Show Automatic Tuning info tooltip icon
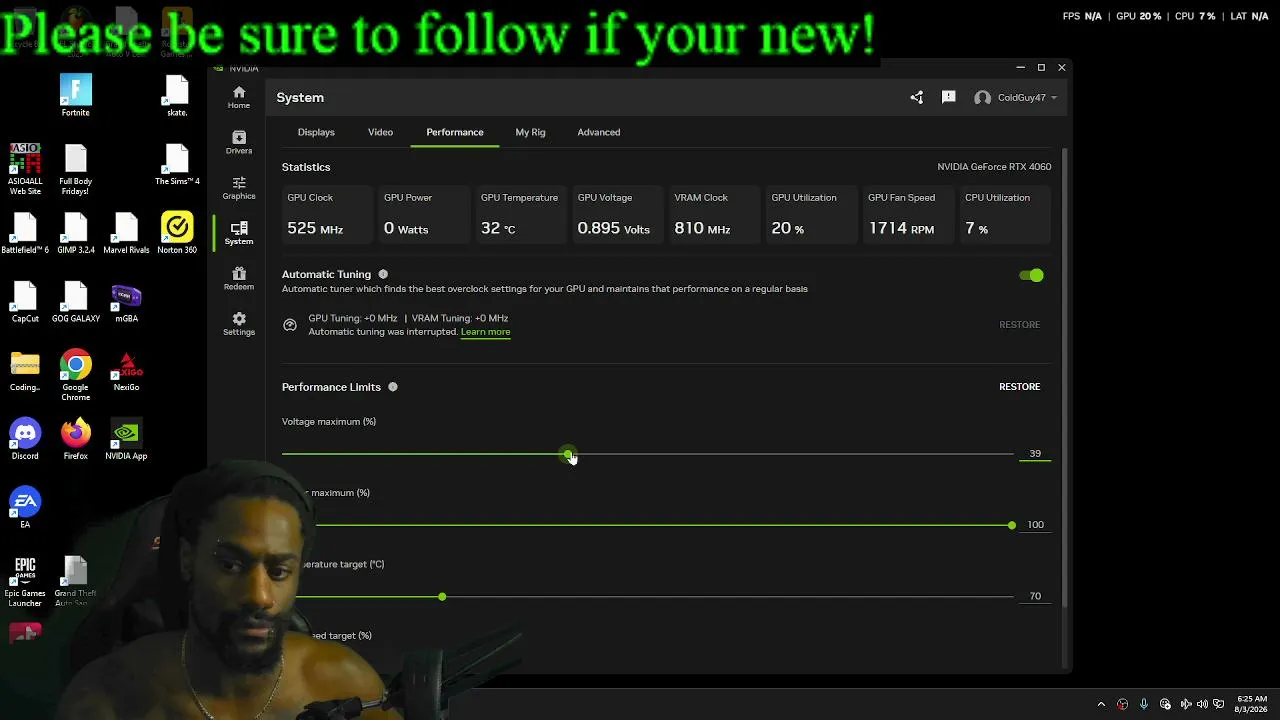The image size is (1280, 720). click(383, 274)
